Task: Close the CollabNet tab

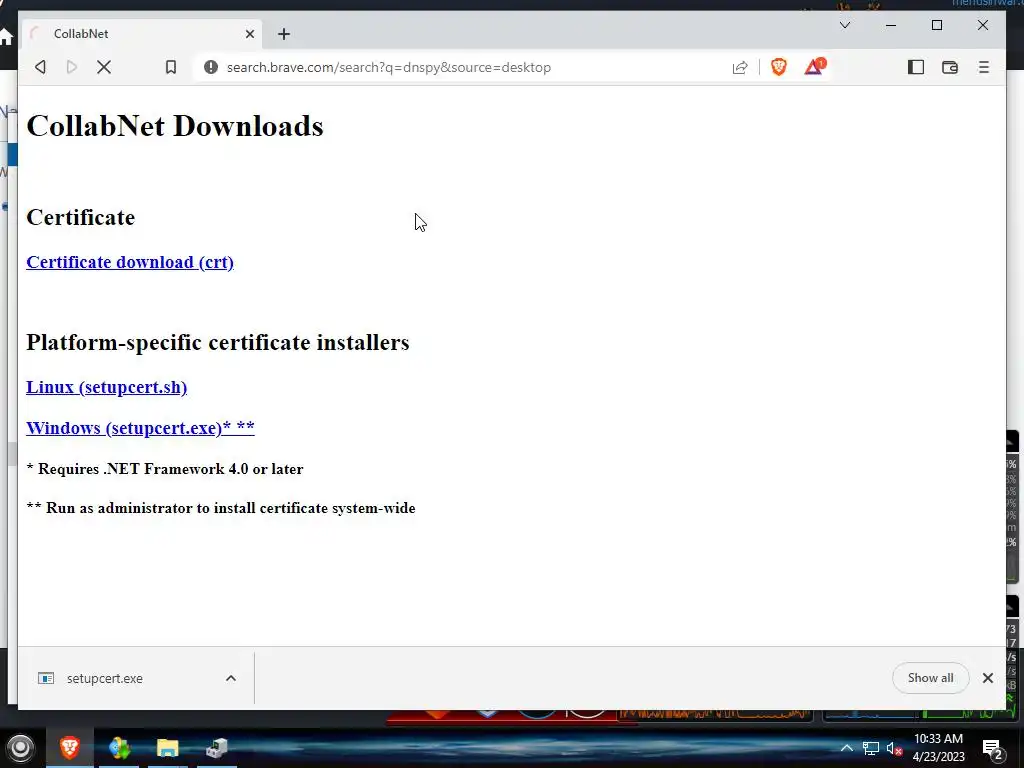Action: (x=249, y=34)
